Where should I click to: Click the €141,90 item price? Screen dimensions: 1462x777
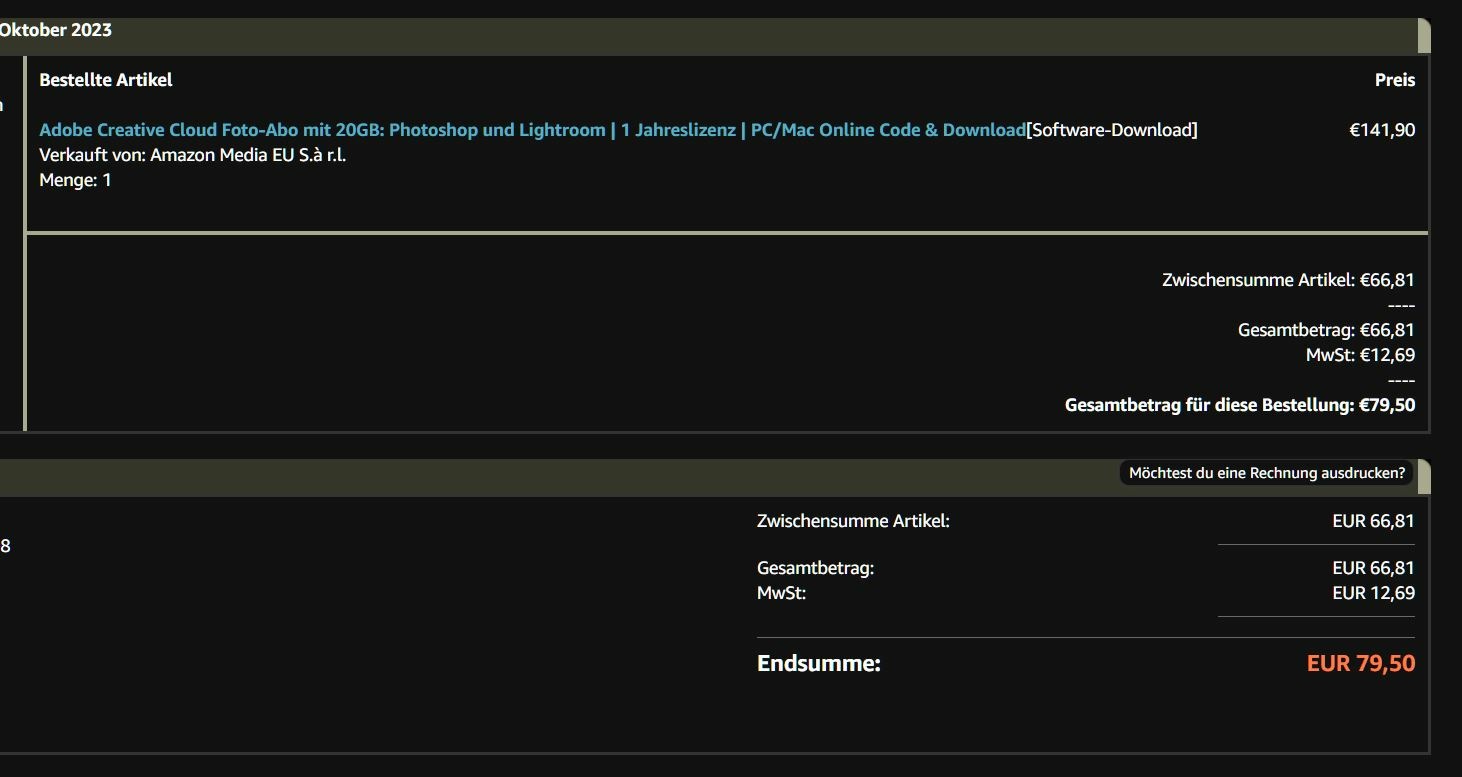pyautogui.click(x=1382, y=130)
